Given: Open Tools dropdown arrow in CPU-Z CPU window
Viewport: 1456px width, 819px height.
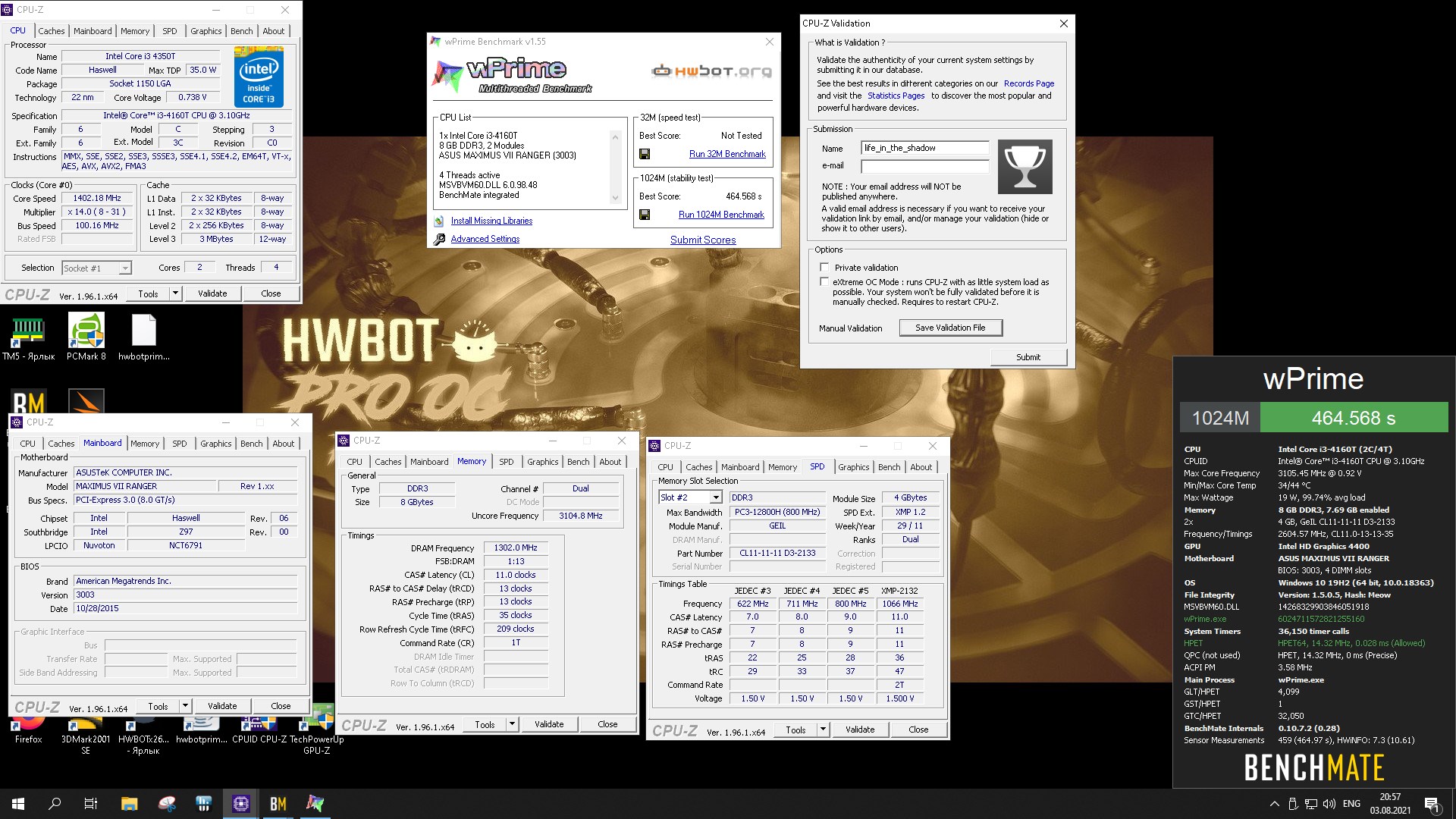Looking at the screenshot, I should coord(175,293).
